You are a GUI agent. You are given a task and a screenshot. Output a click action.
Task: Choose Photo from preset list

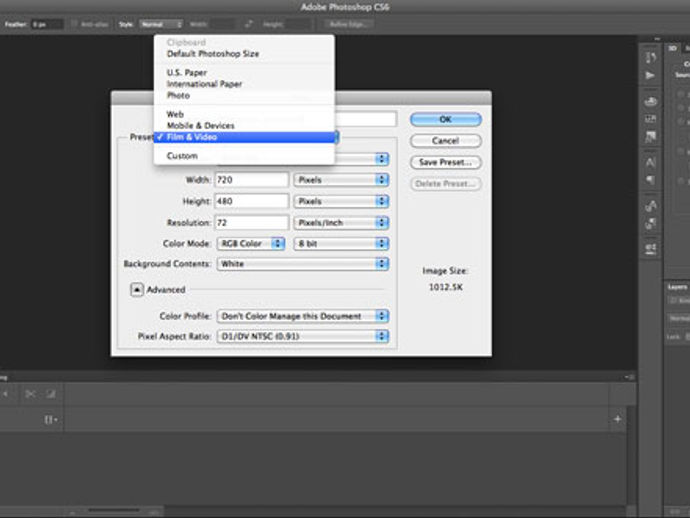tap(244, 96)
